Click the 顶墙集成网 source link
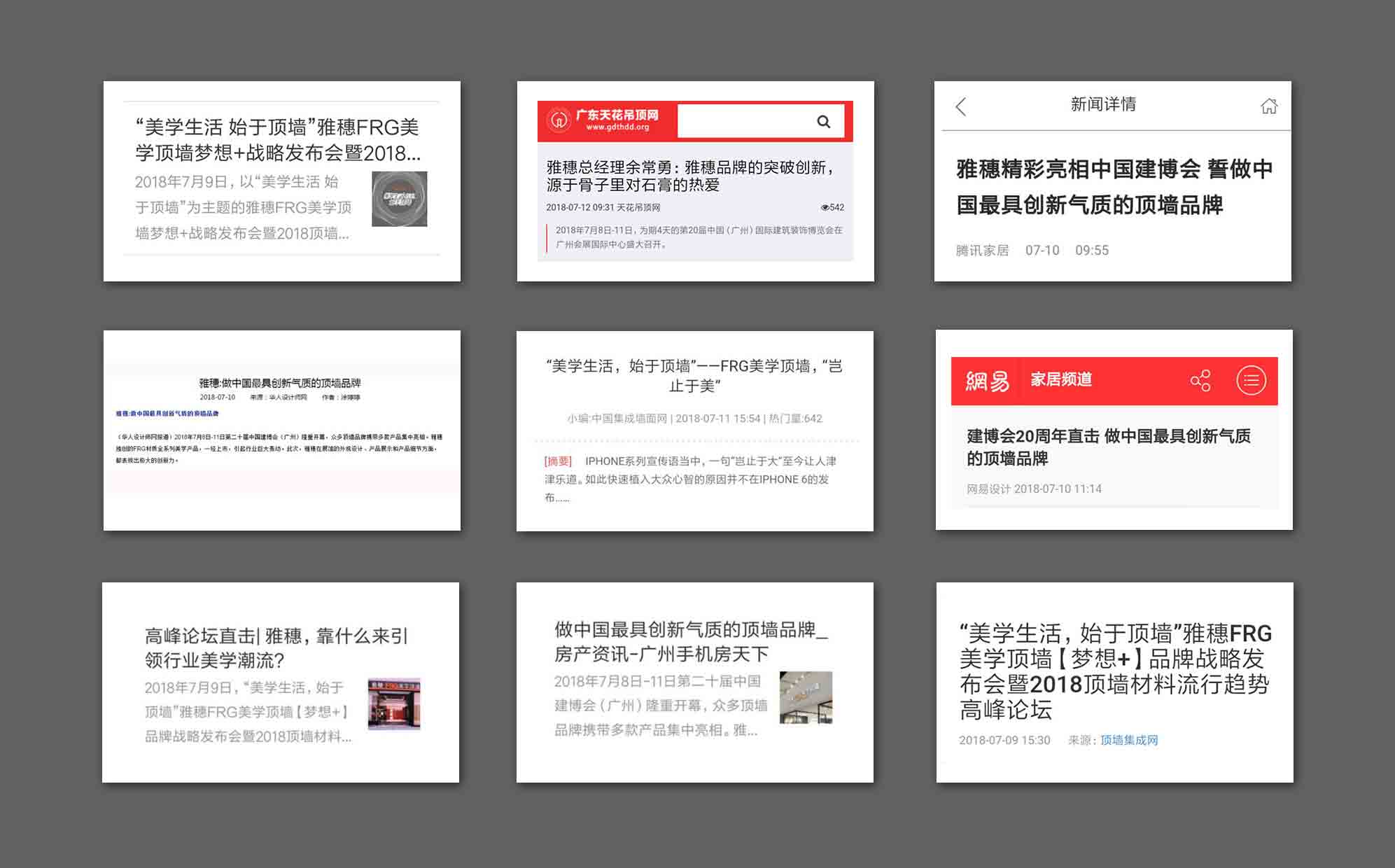The width and height of the screenshot is (1395, 868). [1128, 741]
